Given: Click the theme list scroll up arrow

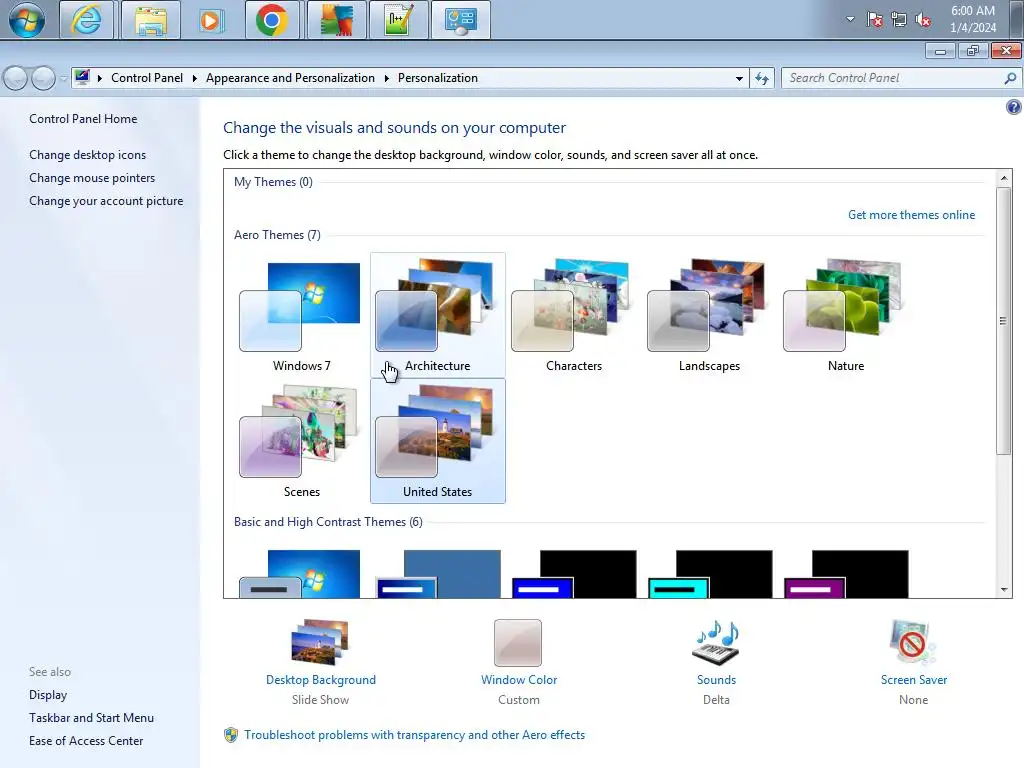Looking at the screenshot, I should coord(1004,178).
